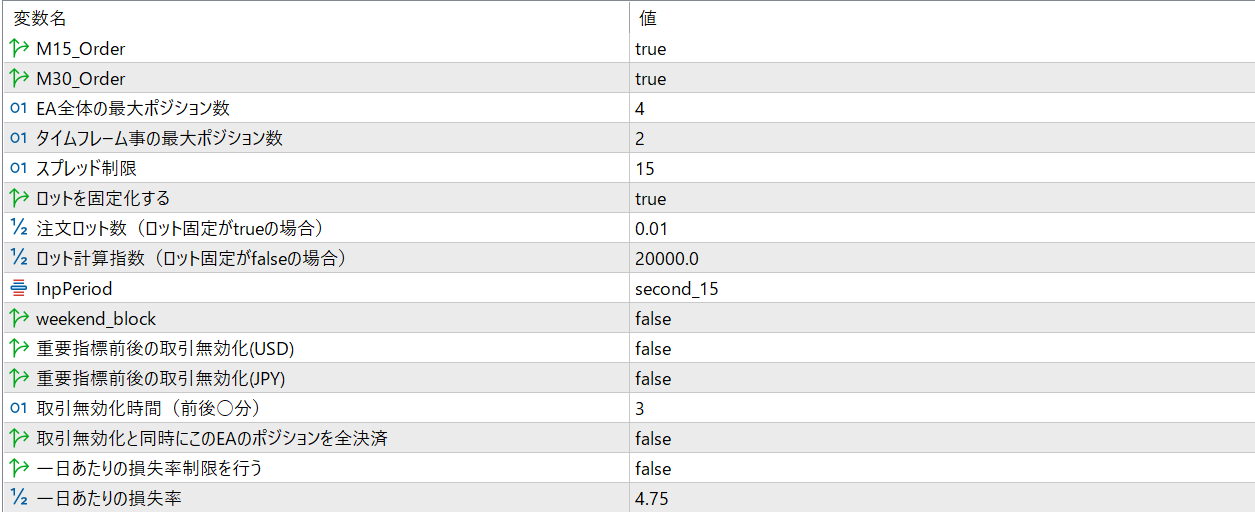Click the double-type icon beside 一日あたりの損失率

coord(19,498)
